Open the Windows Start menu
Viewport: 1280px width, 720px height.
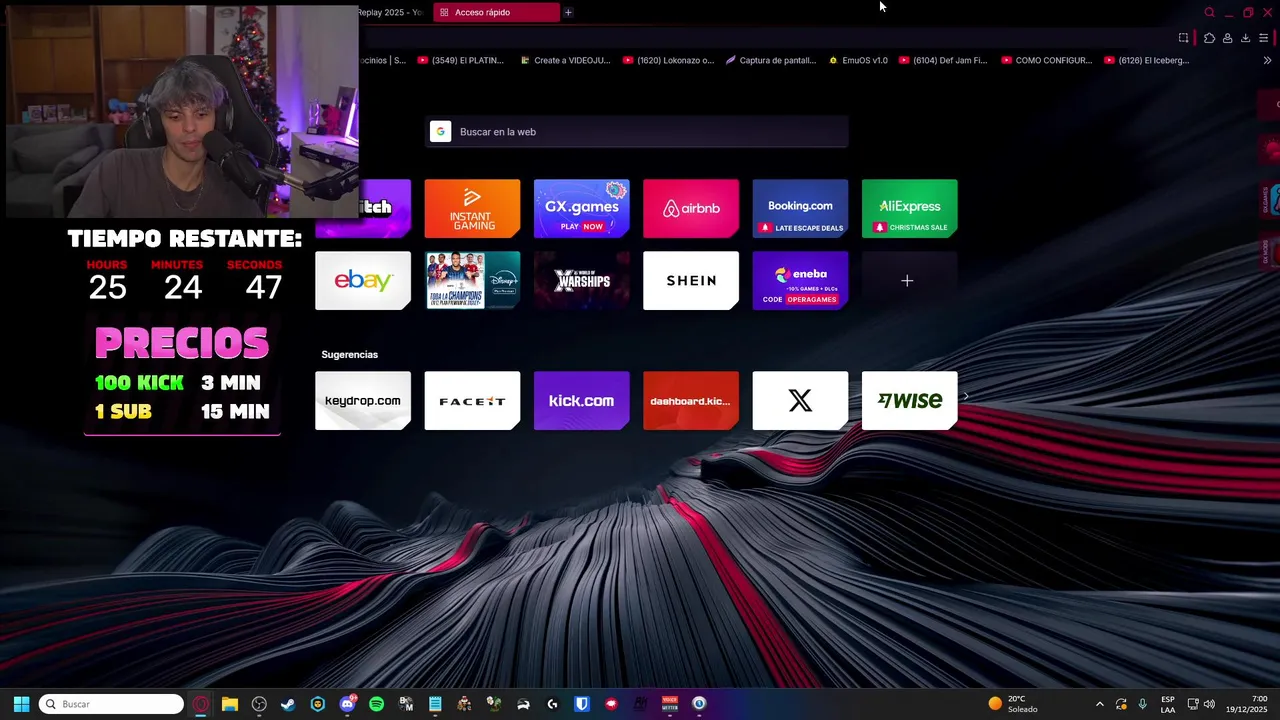pyautogui.click(x=21, y=704)
